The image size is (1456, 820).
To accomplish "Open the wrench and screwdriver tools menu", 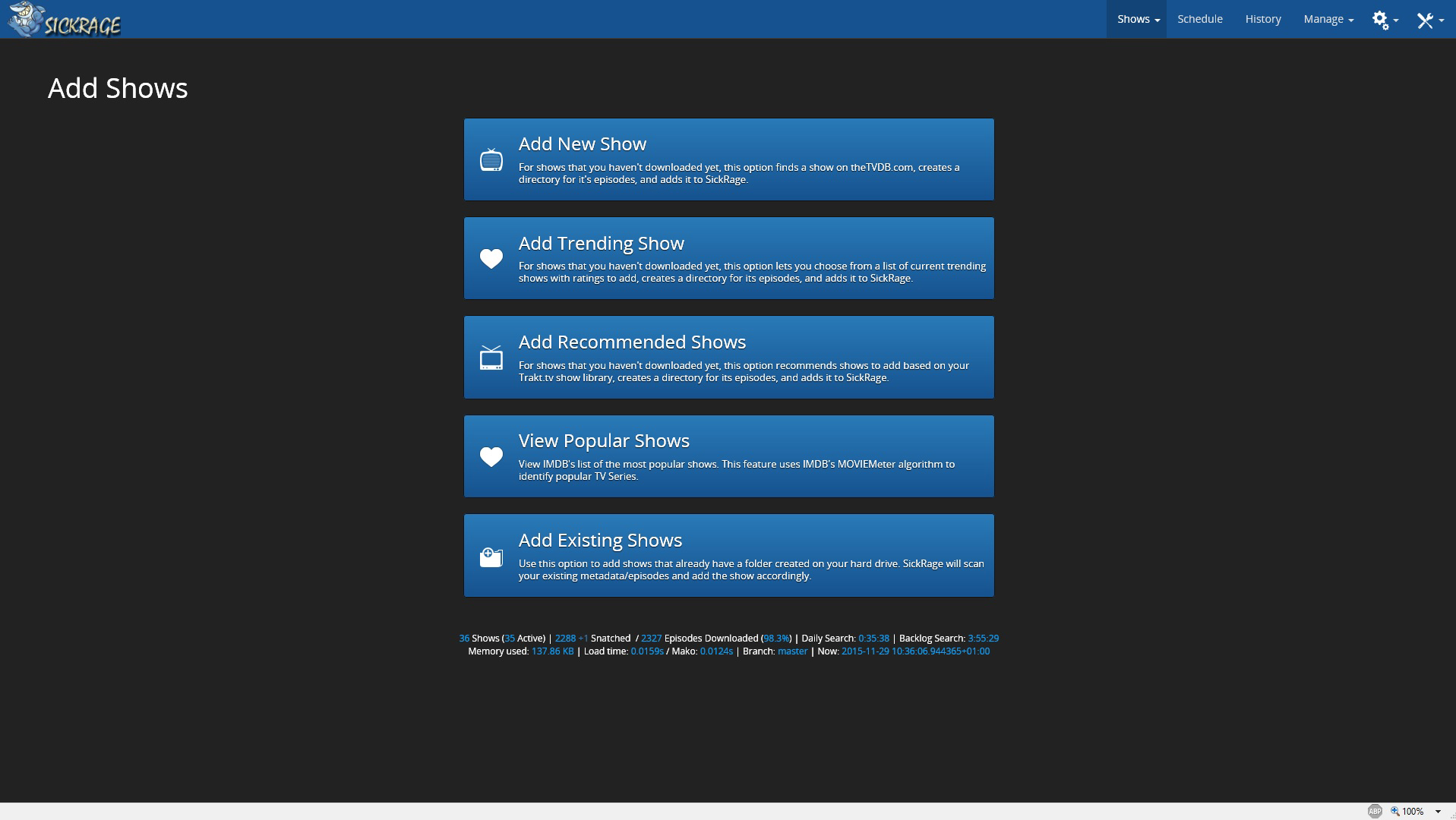I will [1429, 20].
